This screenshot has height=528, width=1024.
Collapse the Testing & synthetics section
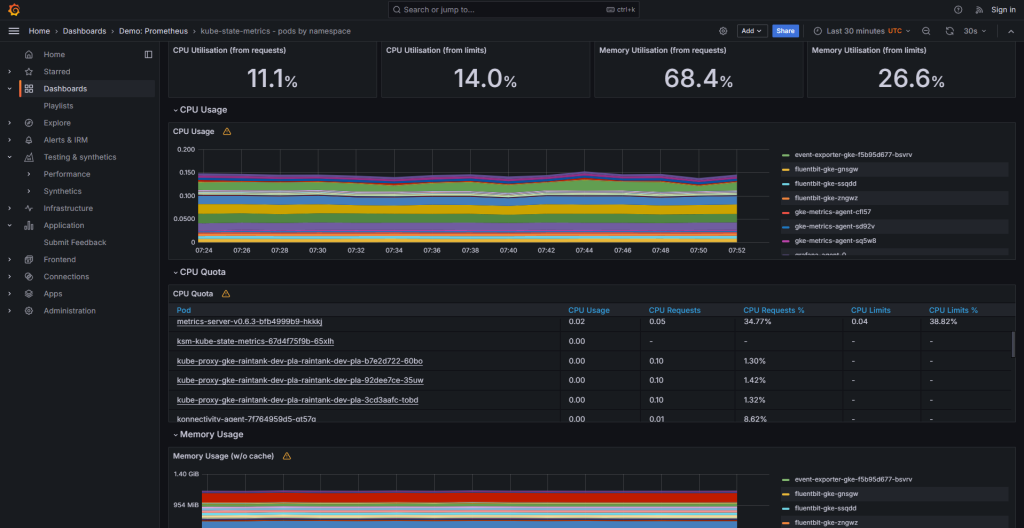pyautogui.click(x=9, y=157)
